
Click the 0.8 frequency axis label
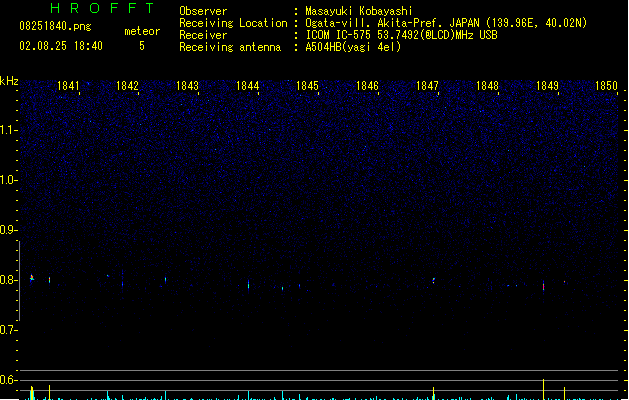(x=8, y=280)
